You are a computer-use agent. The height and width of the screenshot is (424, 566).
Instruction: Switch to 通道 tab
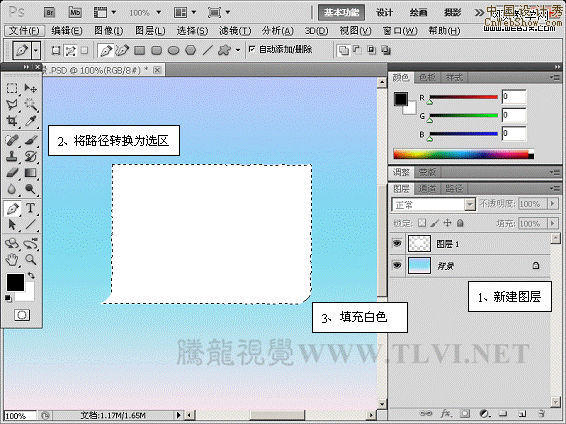[427, 188]
